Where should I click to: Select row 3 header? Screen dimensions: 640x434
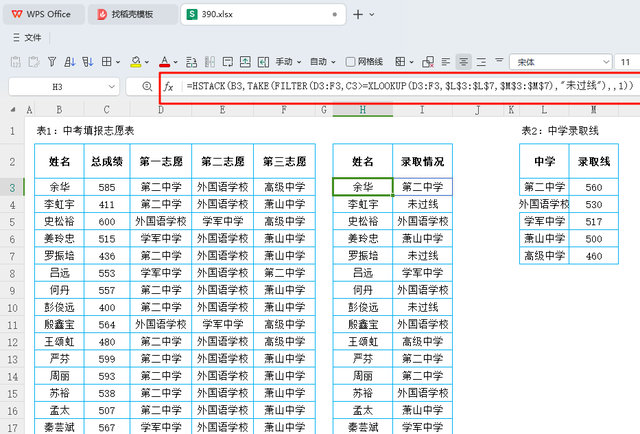pyautogui.click(x=12, y=187)
